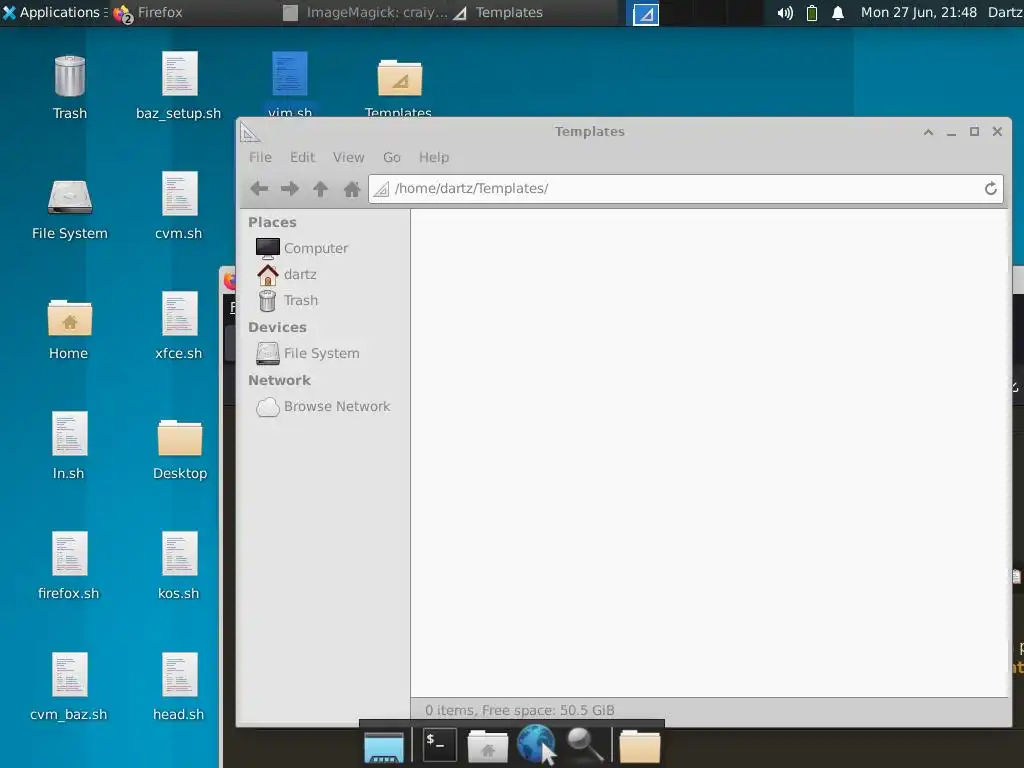This screenshot has height=768, width=1024.
Task: Select the File System desktop icon
Action: 70,209
